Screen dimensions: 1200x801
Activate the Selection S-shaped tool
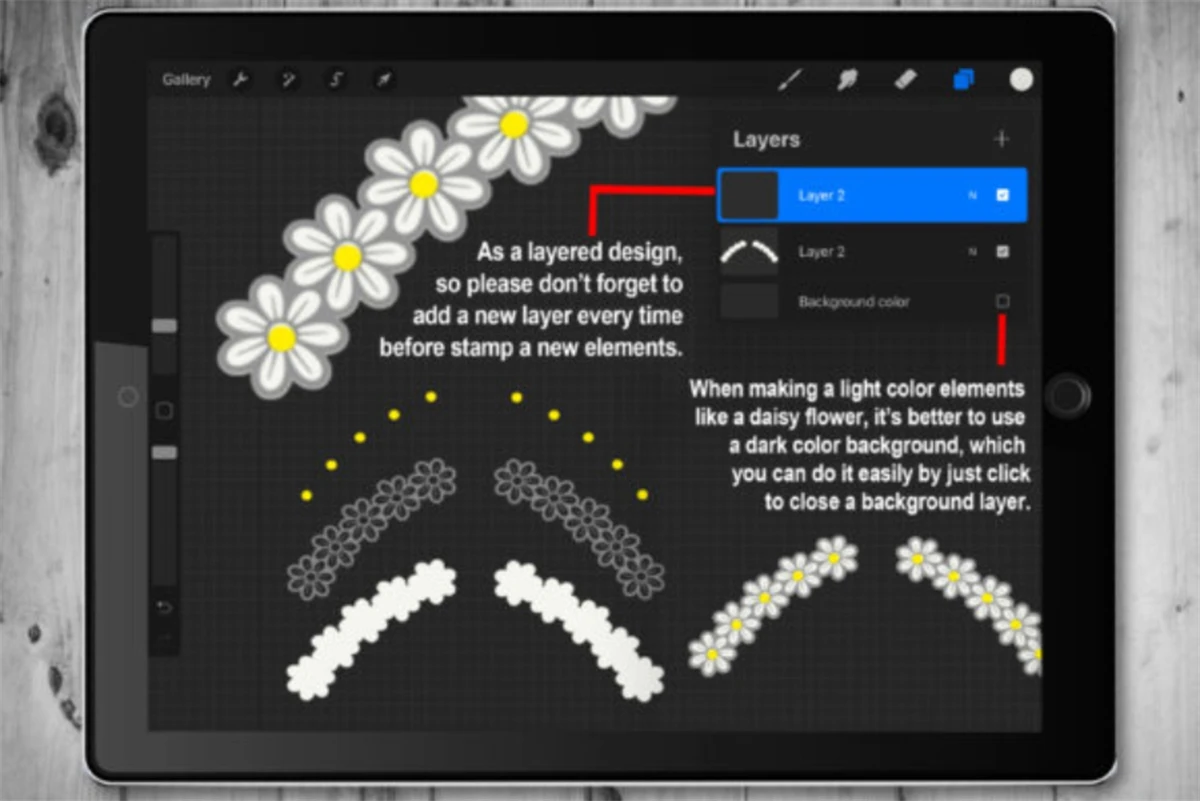click(337, 80)
